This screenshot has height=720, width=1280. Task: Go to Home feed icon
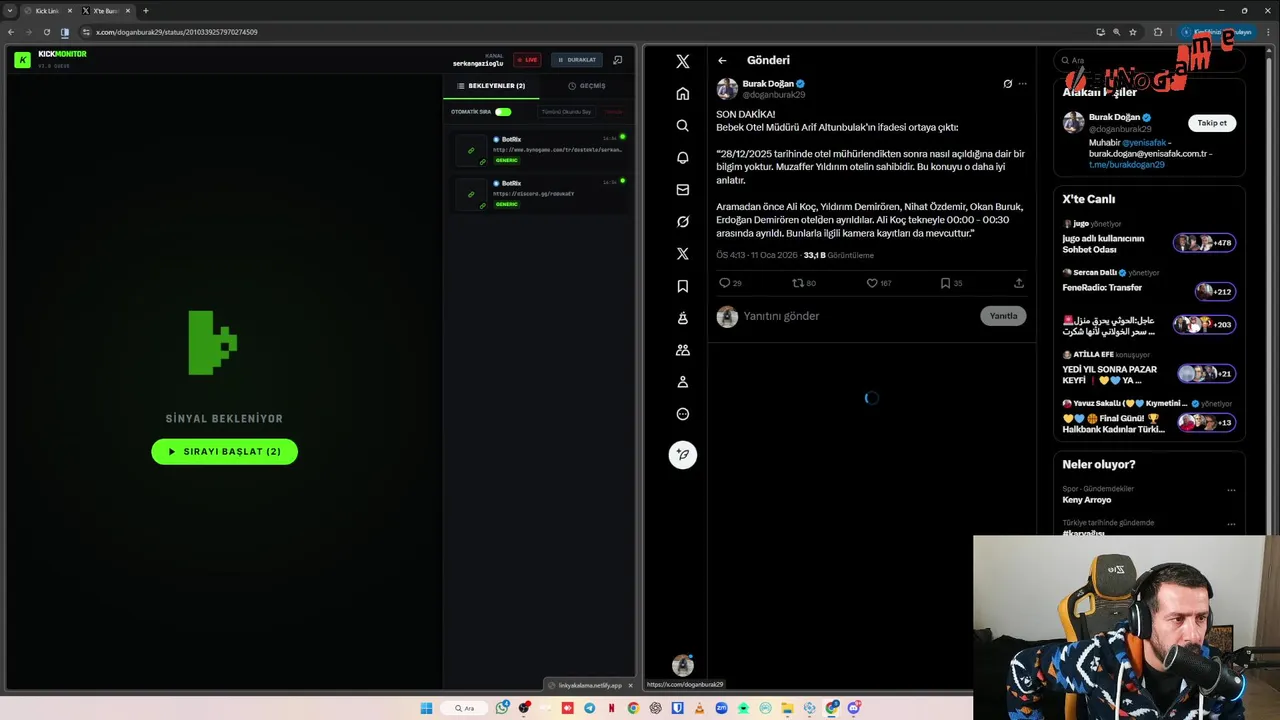pyautogui.click(x=683, y=94)
